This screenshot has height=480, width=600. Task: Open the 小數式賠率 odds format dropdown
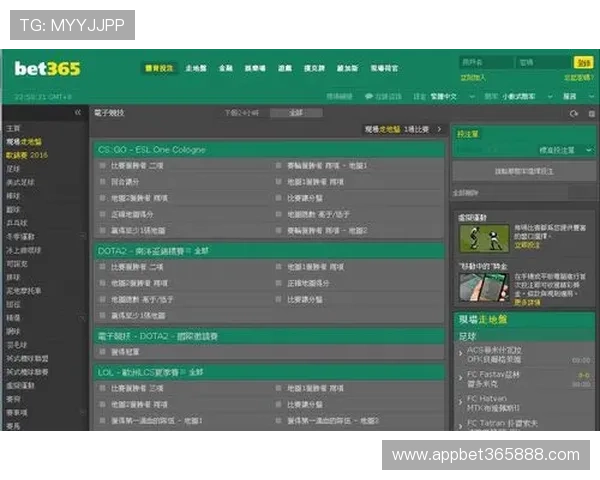527,96
